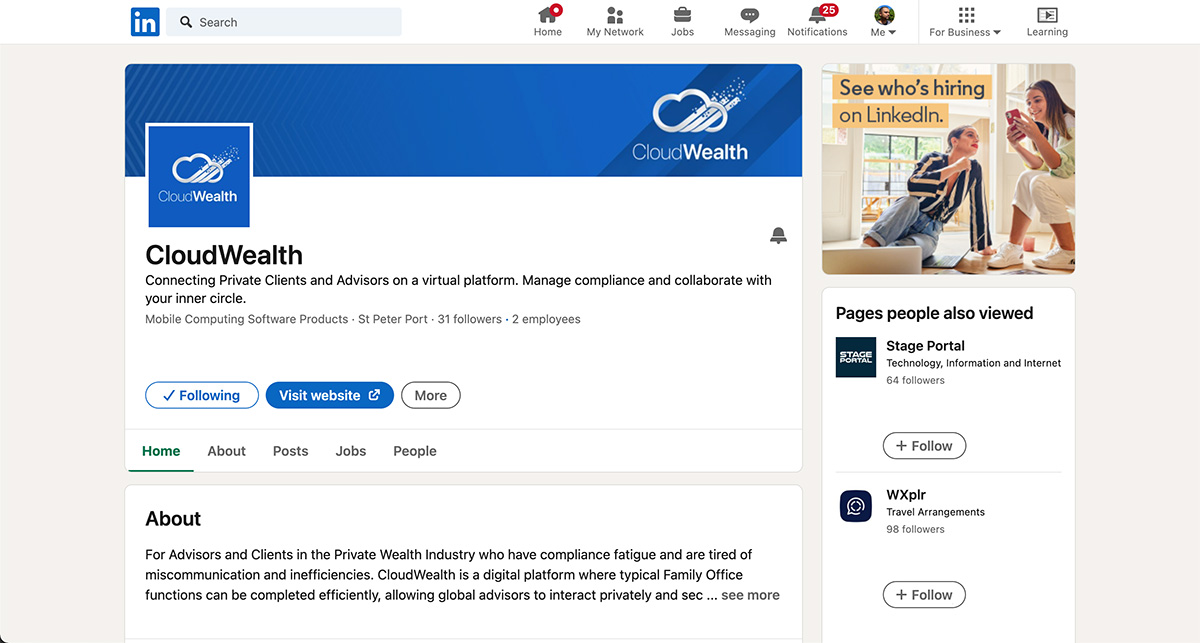Switch to the Posts tab
The height and width of the screenshot is (643, 1200).
[x=290, y=451]
